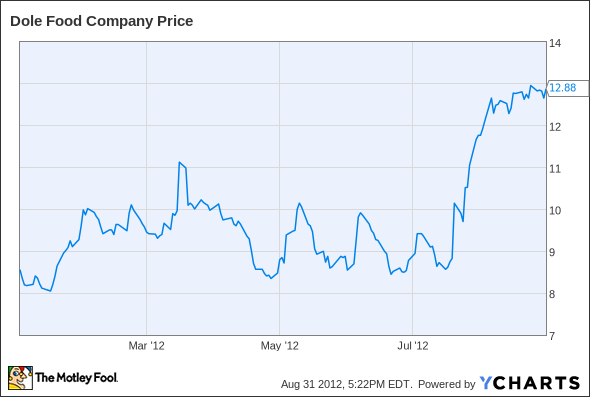This screenshot has width=590, height=397.
Task: Click The Motley Fool wordmark text
Action: [76, 377]
